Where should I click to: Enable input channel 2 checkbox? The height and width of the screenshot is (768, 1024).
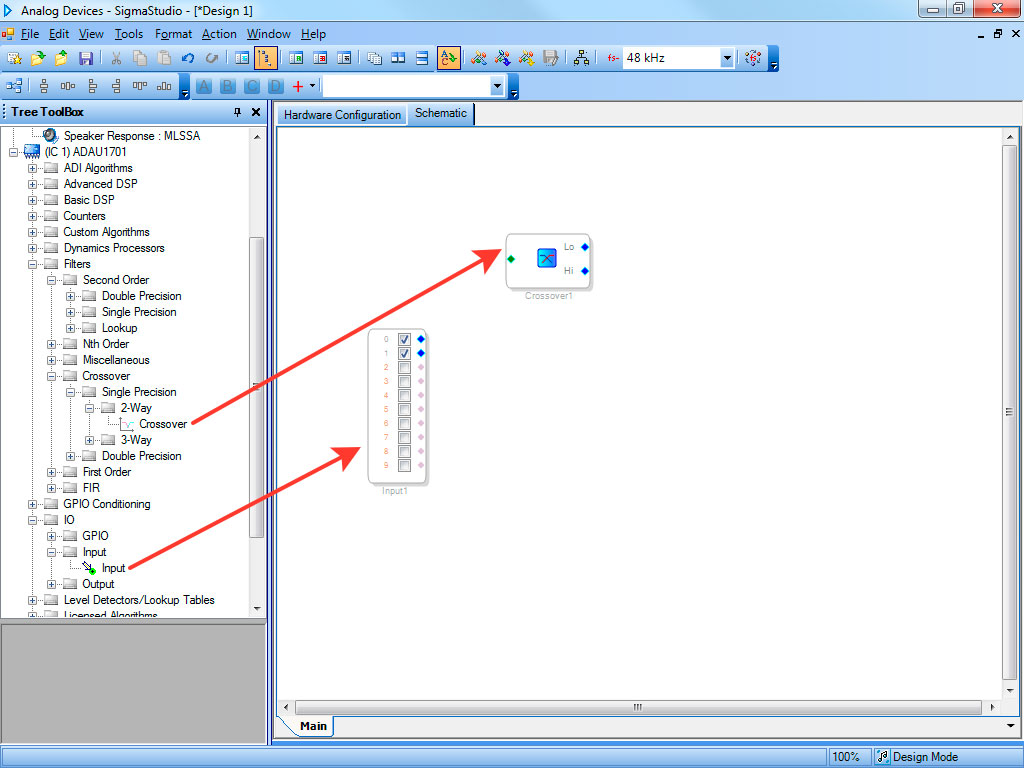tap(404, 368)
